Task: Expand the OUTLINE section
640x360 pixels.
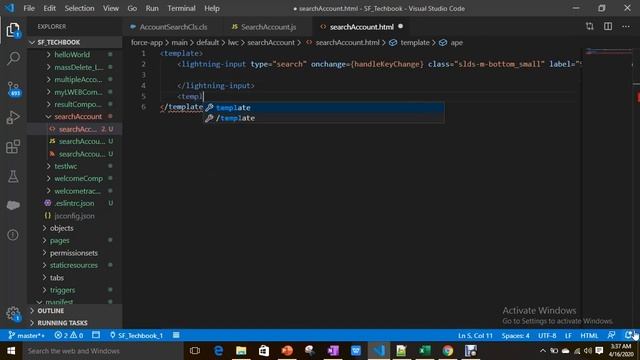Action: (51, 311)
